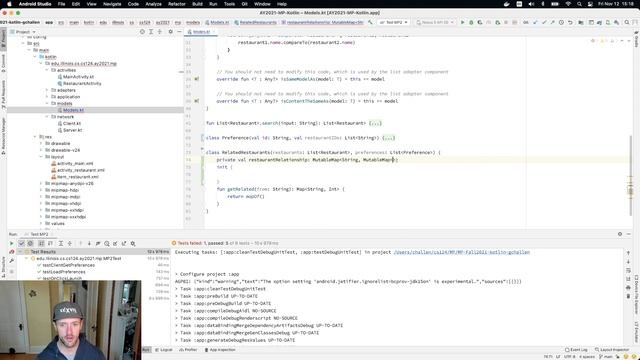Click macOS Wi-Fi icon in menu bar
The width and height of the screenshot is (640, 360).
click(568, 4)
